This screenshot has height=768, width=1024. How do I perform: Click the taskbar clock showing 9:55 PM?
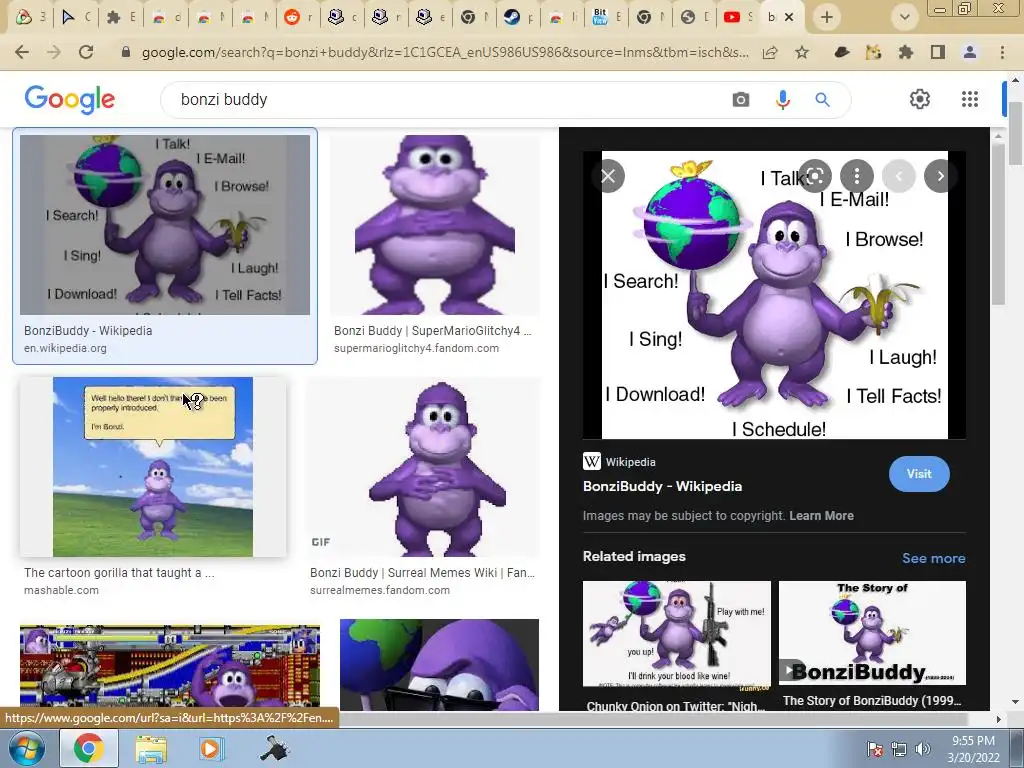coord(973,749)
